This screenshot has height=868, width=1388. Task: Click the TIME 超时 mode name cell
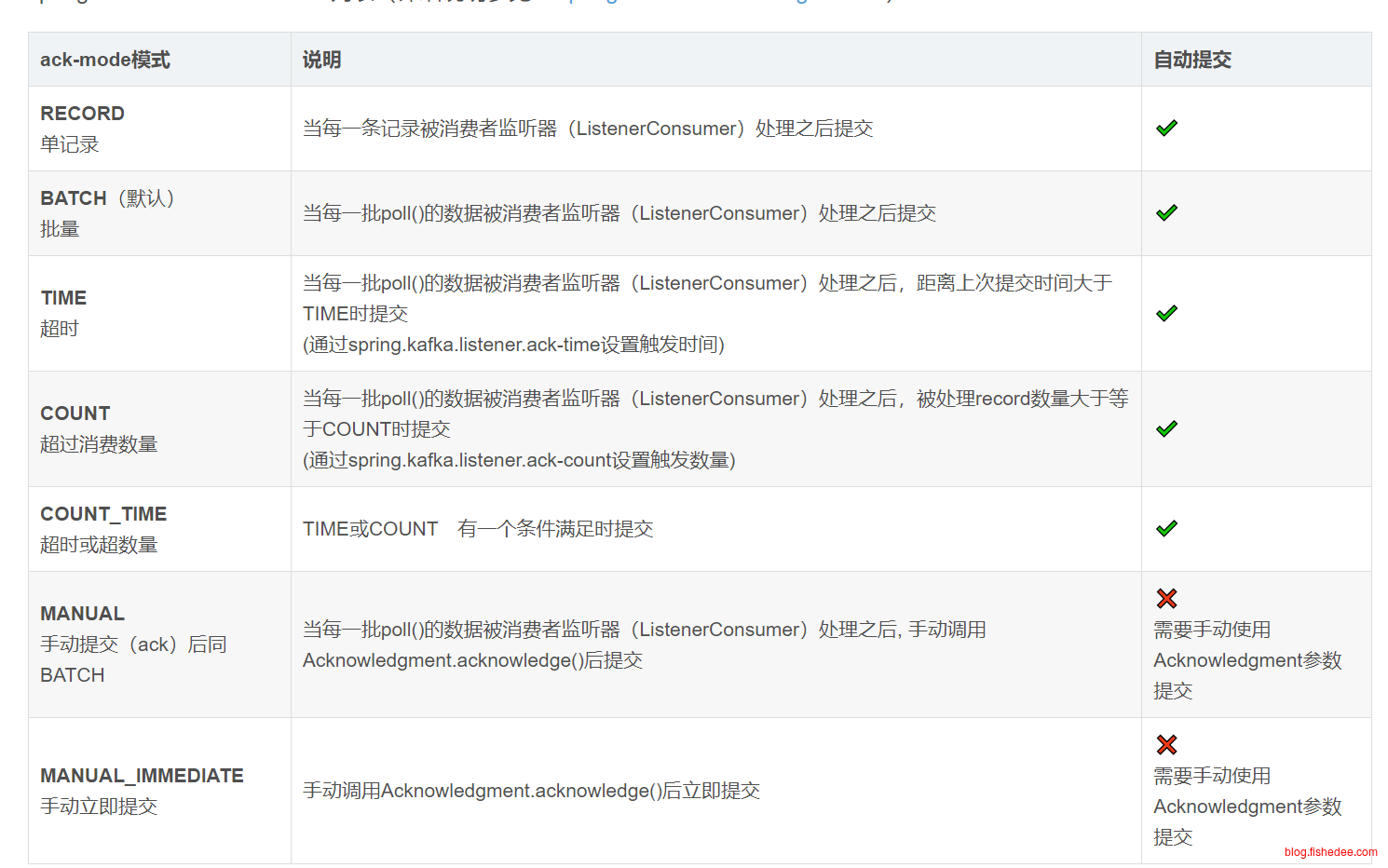click(63, 313)
